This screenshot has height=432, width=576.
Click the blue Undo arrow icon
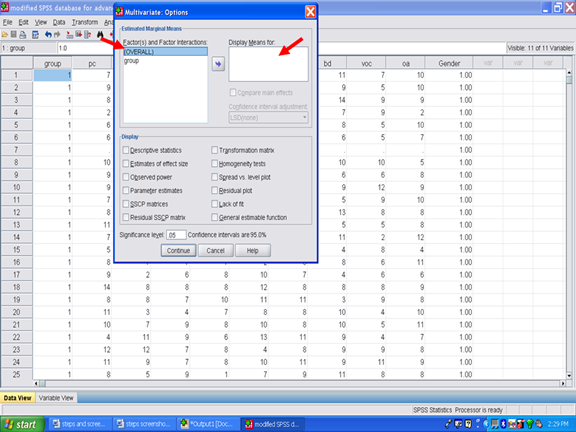[x=48, y=35]
